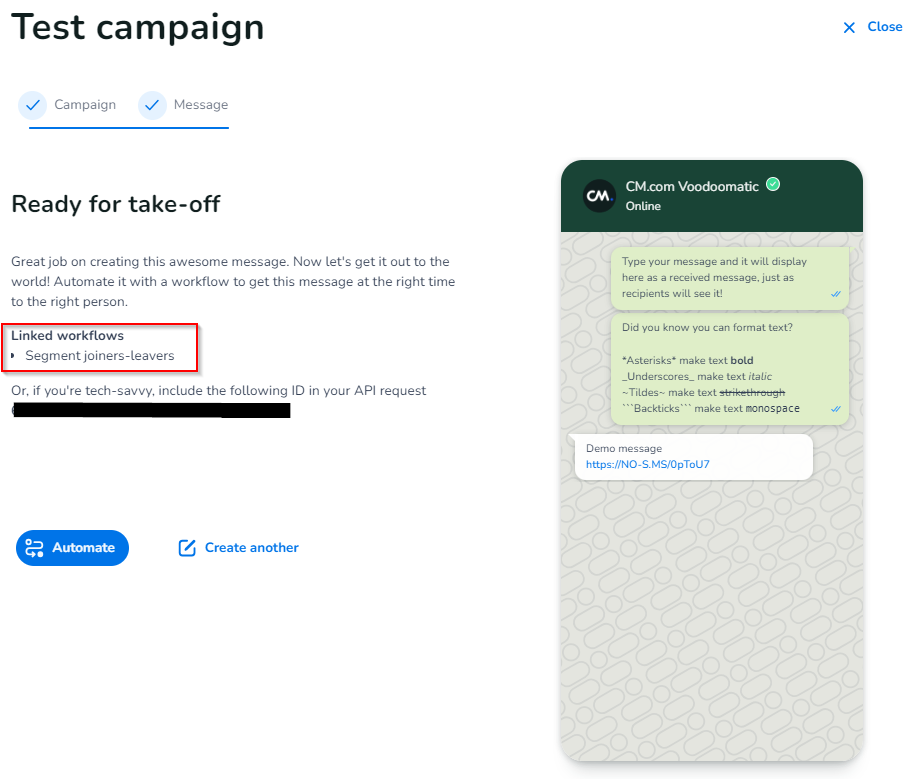Click read ticks on the formatting tips bubble
This screenshot has width=909, height=779.
click(836, 409)
